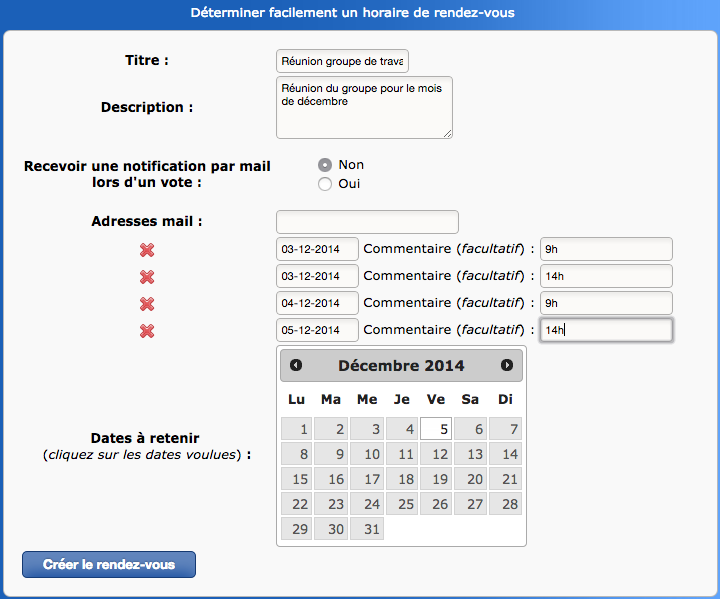Go to previous month in calendar
This screenshot has width=720, height=599.
coord(296,366)
